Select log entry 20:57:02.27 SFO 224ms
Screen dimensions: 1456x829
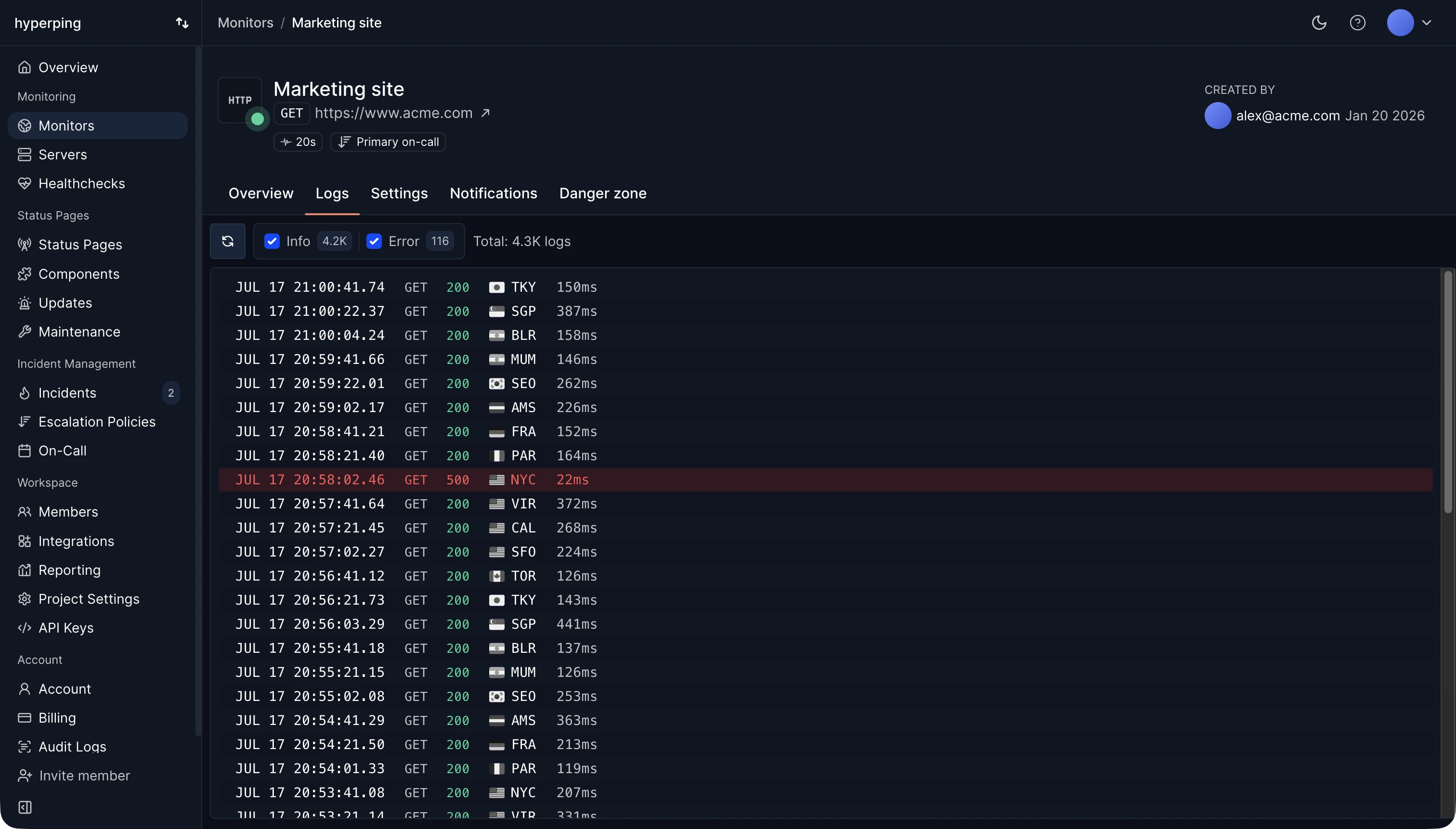[x=825, y=552]
